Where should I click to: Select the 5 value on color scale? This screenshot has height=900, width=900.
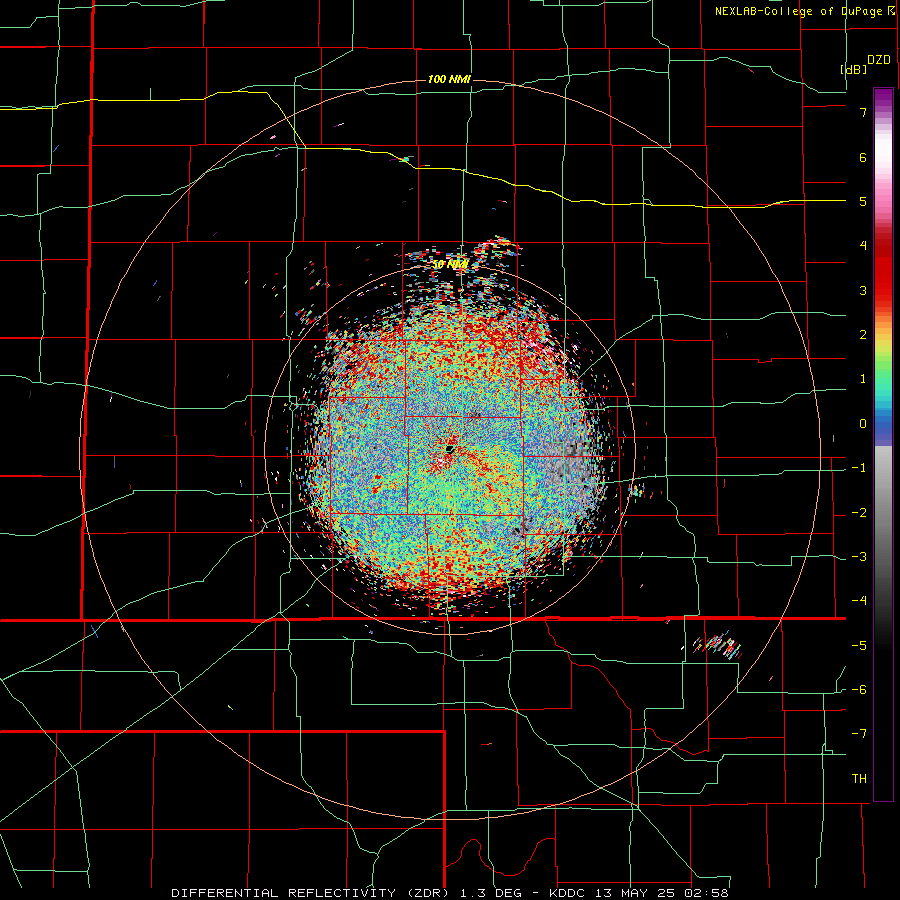pyautogui.click(x=863, y=201)
